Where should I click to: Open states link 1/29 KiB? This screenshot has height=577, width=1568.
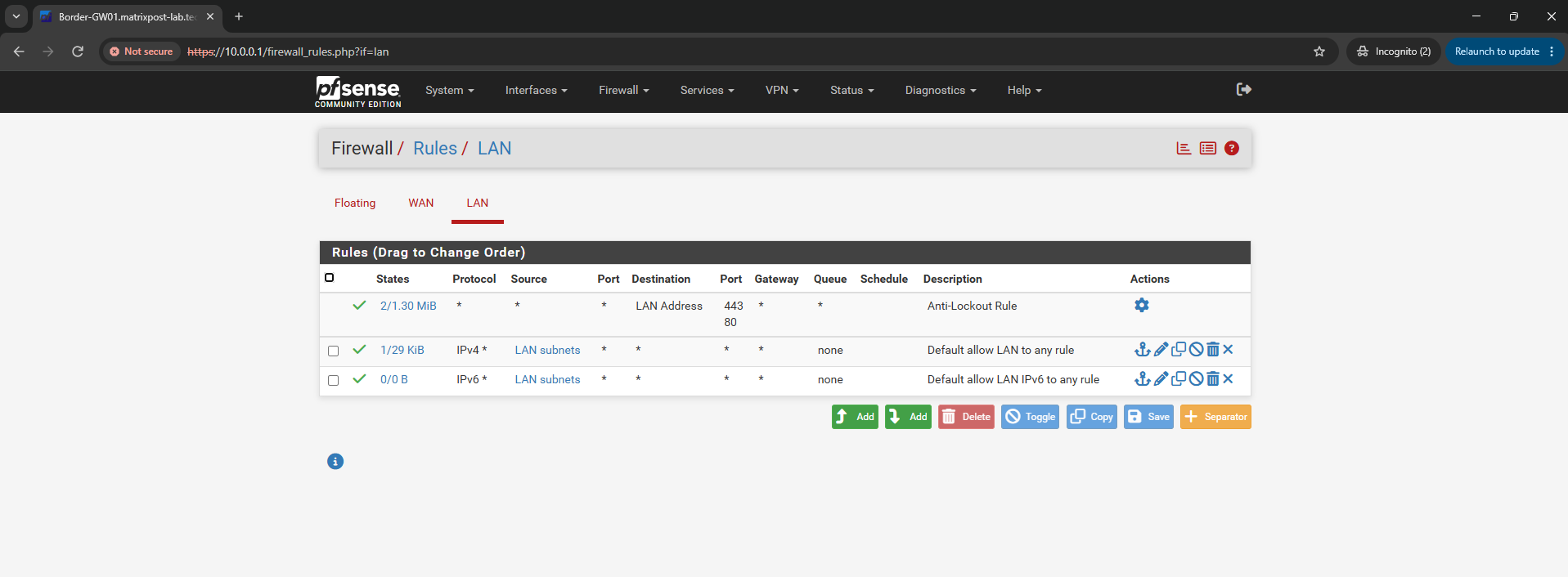[402, 350]
